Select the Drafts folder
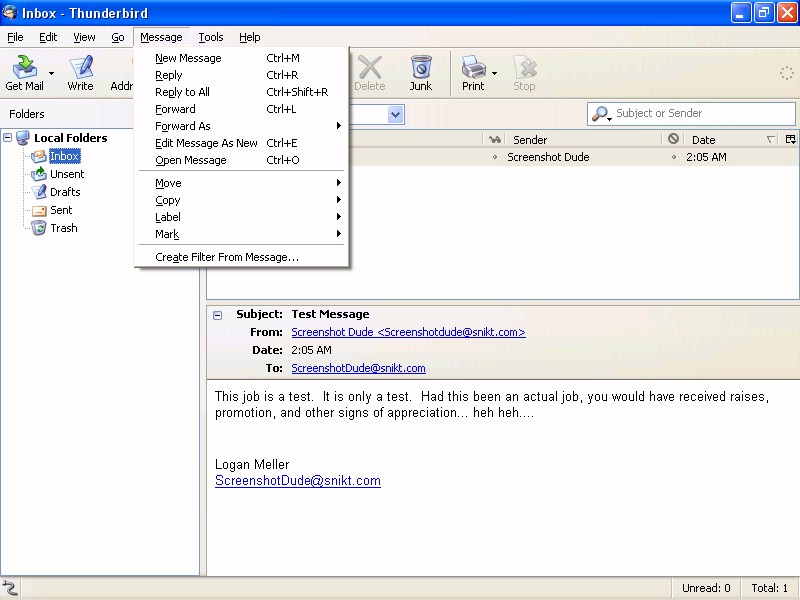 click(x=65, y=192)
